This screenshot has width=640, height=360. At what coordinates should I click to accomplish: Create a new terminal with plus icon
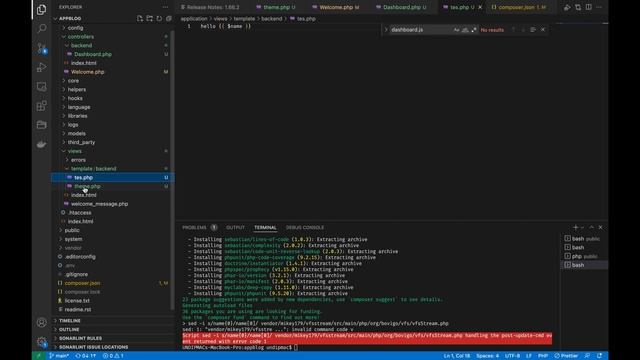click(576, 227)
